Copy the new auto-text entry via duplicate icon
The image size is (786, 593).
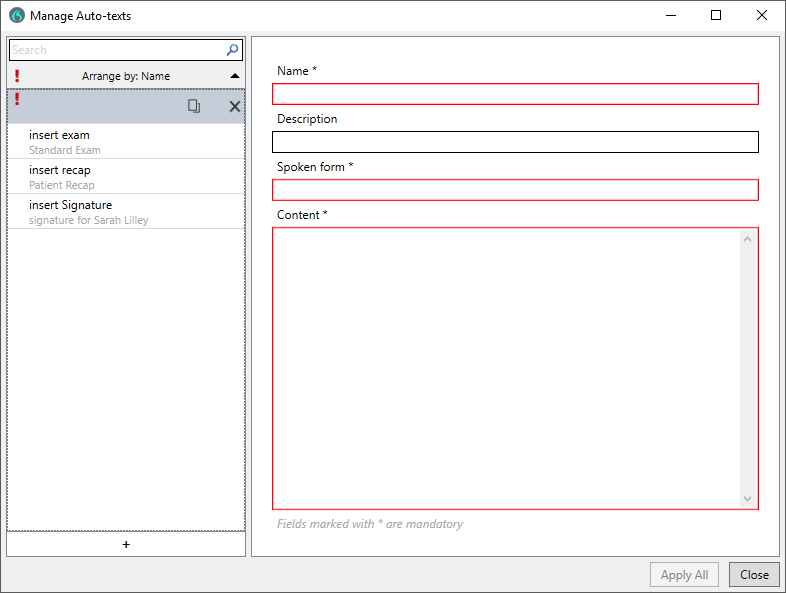tap(194, 106)
